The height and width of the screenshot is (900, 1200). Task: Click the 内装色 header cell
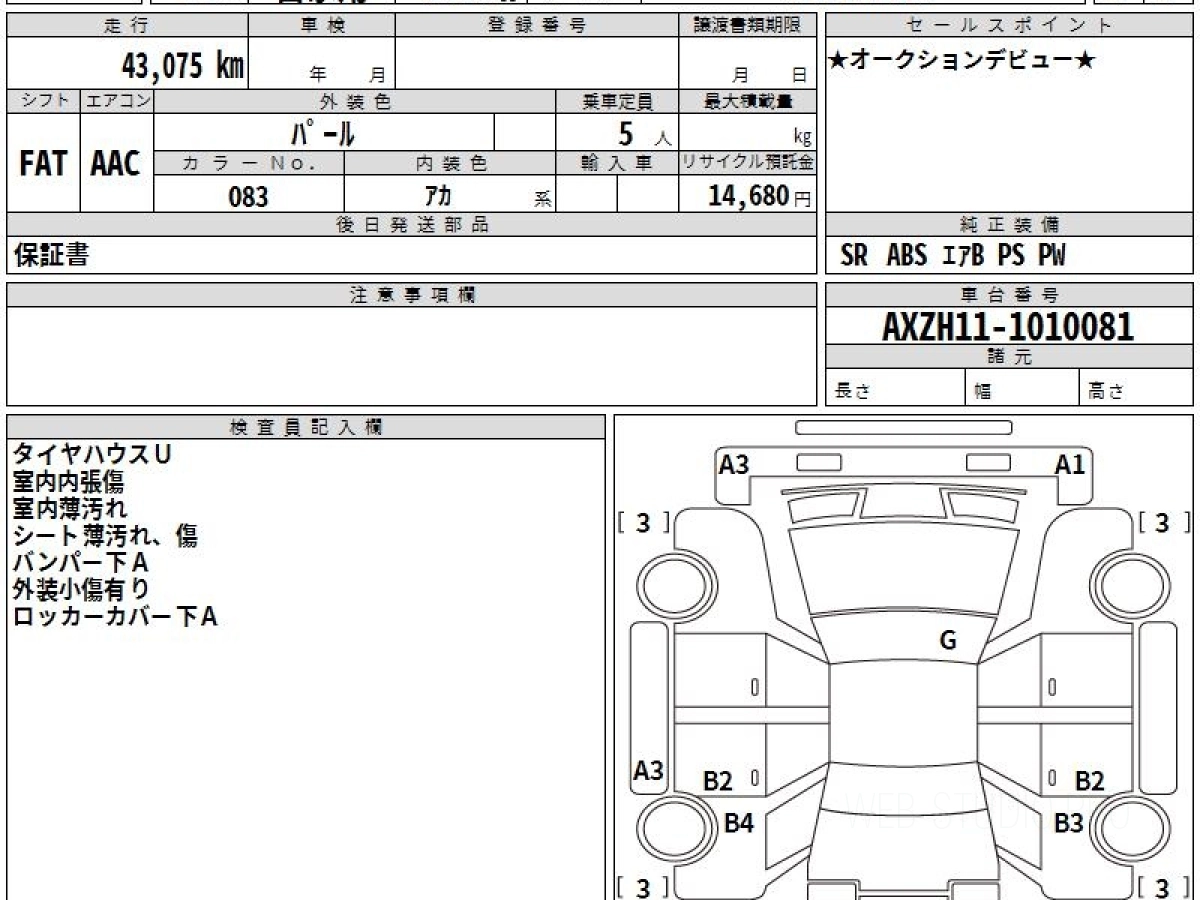[450, 164]
